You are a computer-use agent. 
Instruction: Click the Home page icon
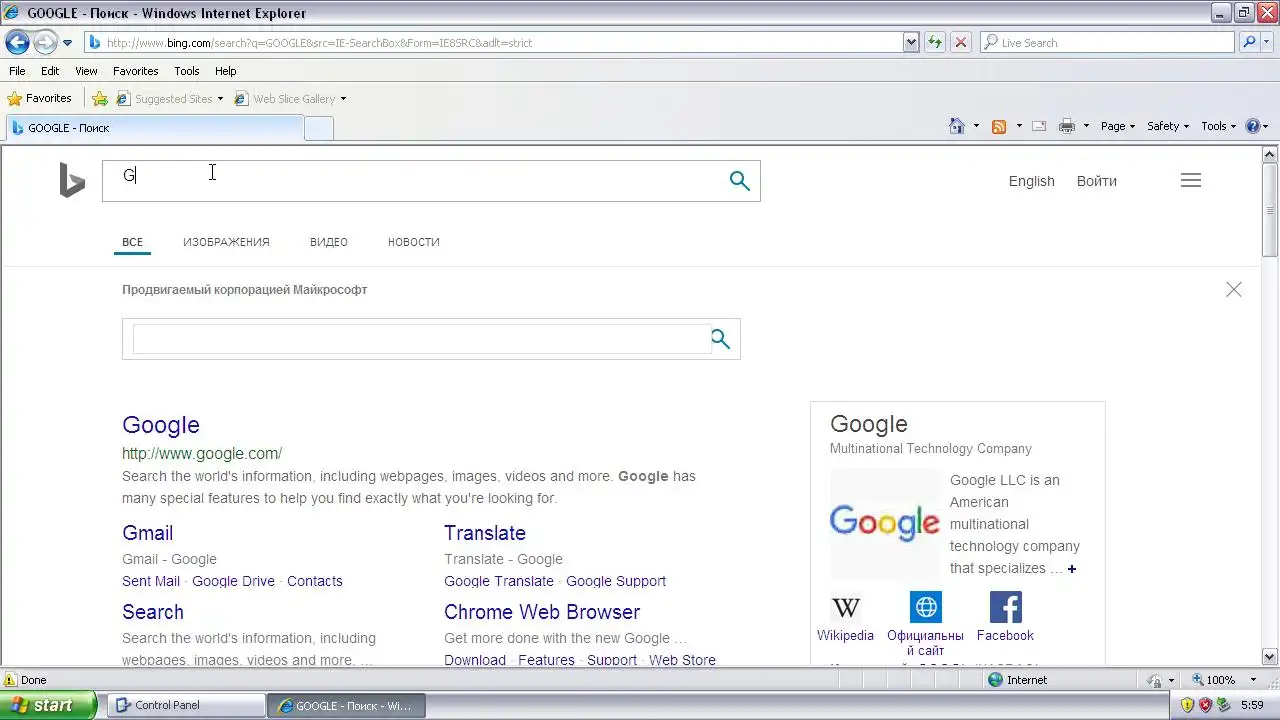(x=957, y=126)
